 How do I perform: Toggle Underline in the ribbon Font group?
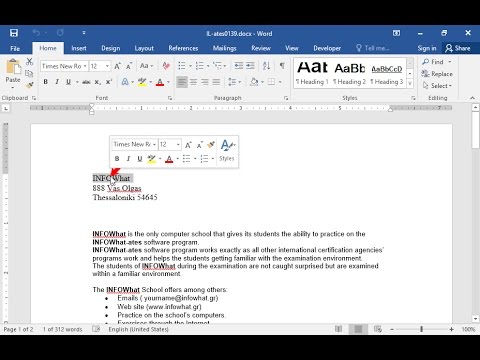tap(68, 82)
